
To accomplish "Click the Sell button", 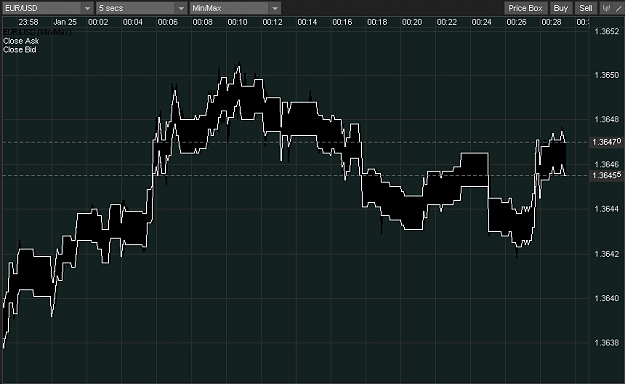I will coord(586,8).
